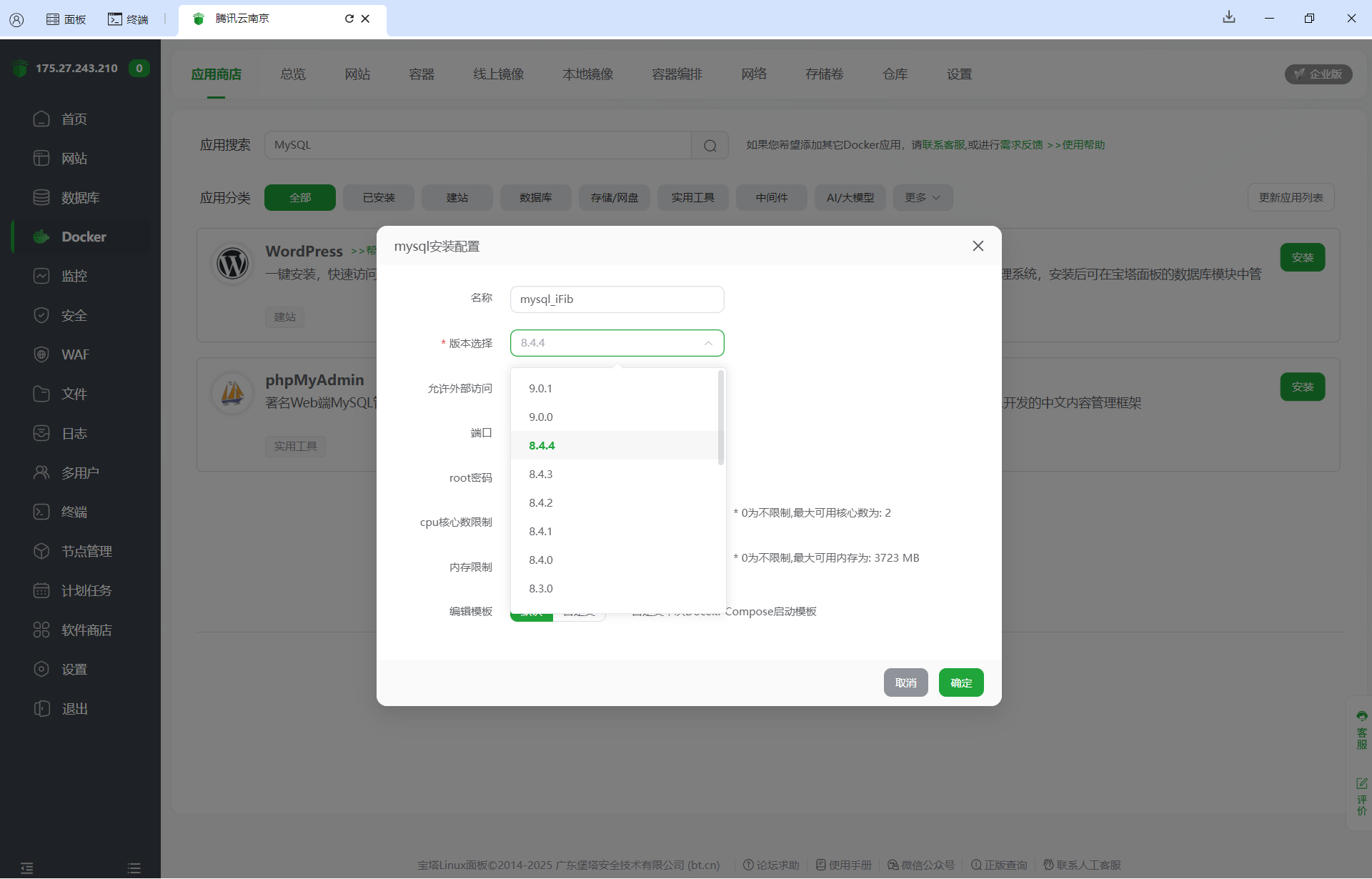Choose version 8.4.3 option
The image size is (1372, 879).
(541, 474)
